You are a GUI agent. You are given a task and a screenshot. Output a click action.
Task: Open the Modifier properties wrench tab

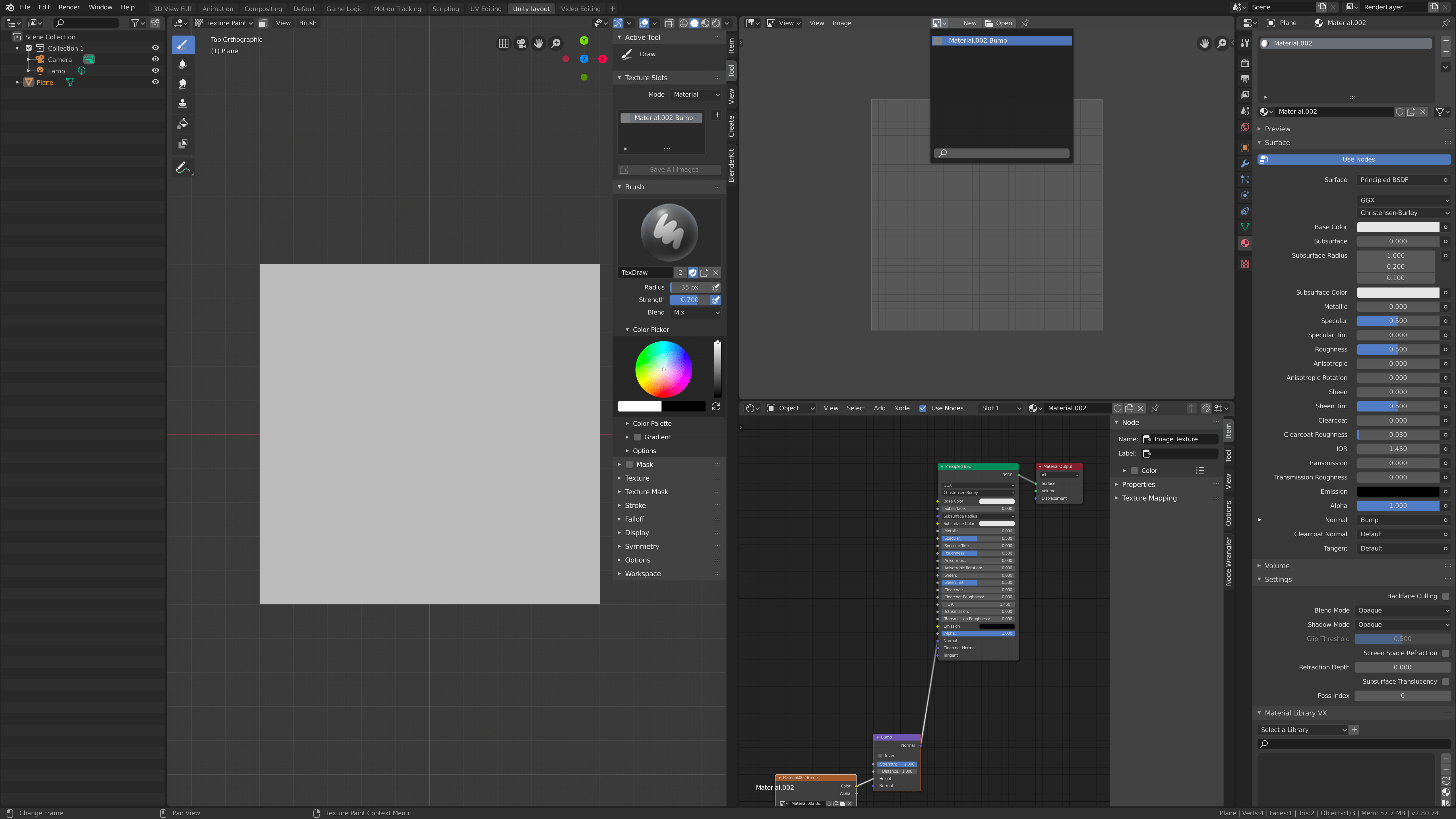coord(1245,163)
